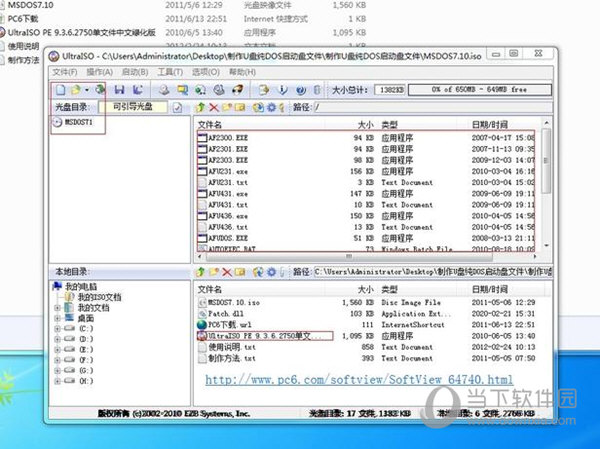Expand the (F:) drive node
This screenshot has width=600, height=449.
point(57,360)
